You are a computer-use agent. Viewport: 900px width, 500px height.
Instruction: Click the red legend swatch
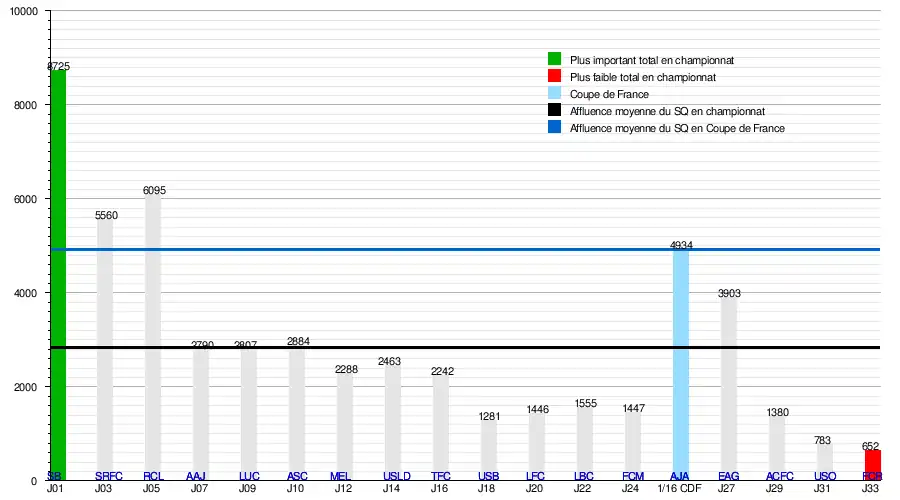[554, 77]
